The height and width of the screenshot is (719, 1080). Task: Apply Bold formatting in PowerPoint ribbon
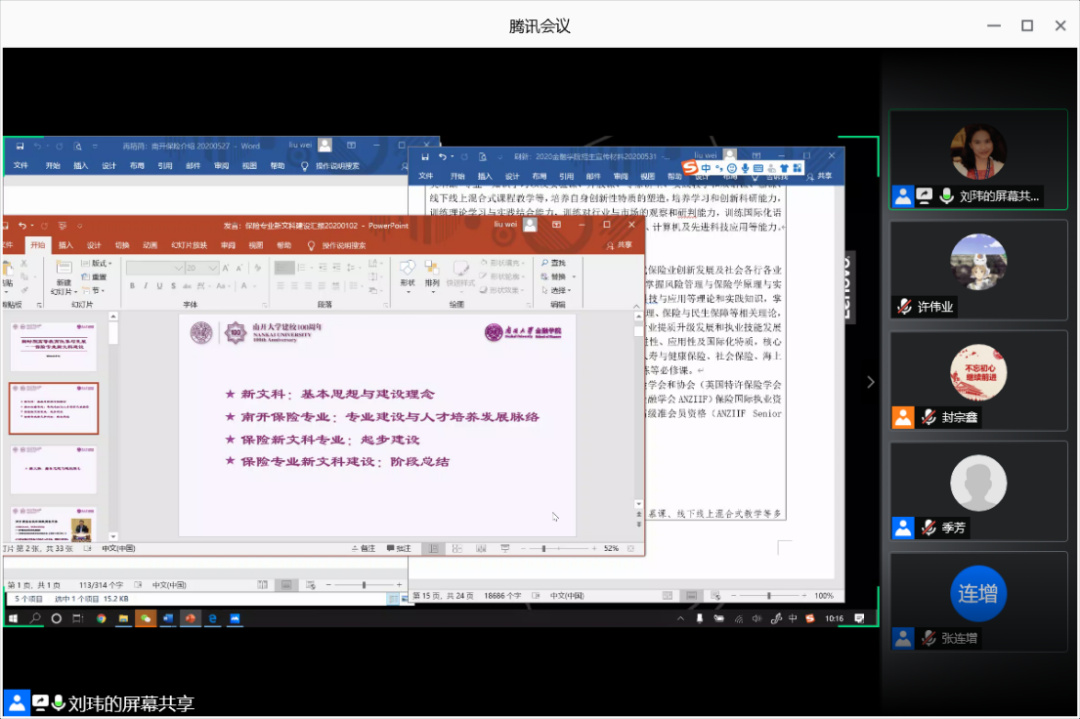pyautogui.click(x=132, y=286)
